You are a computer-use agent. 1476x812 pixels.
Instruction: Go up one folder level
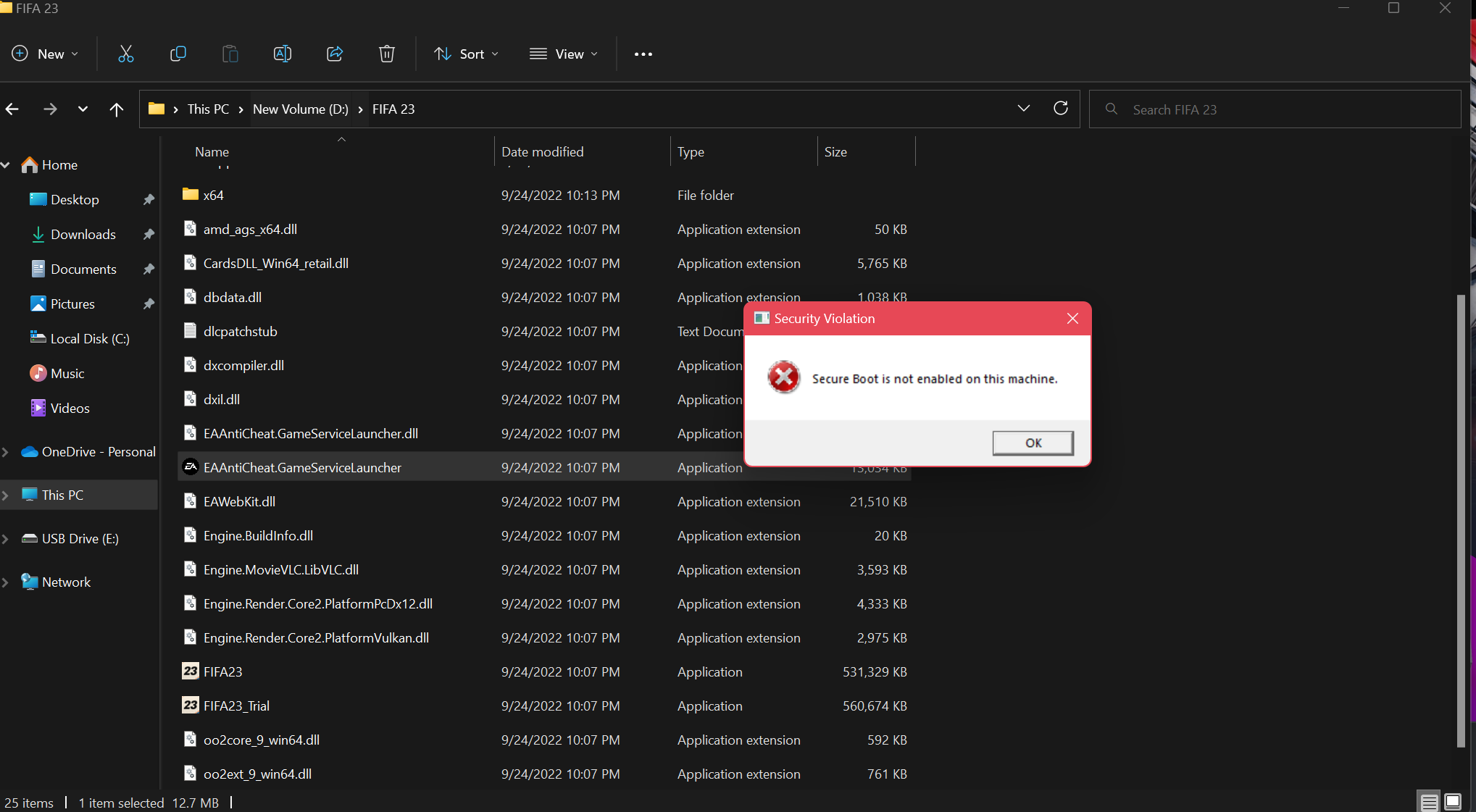point(116,109)
